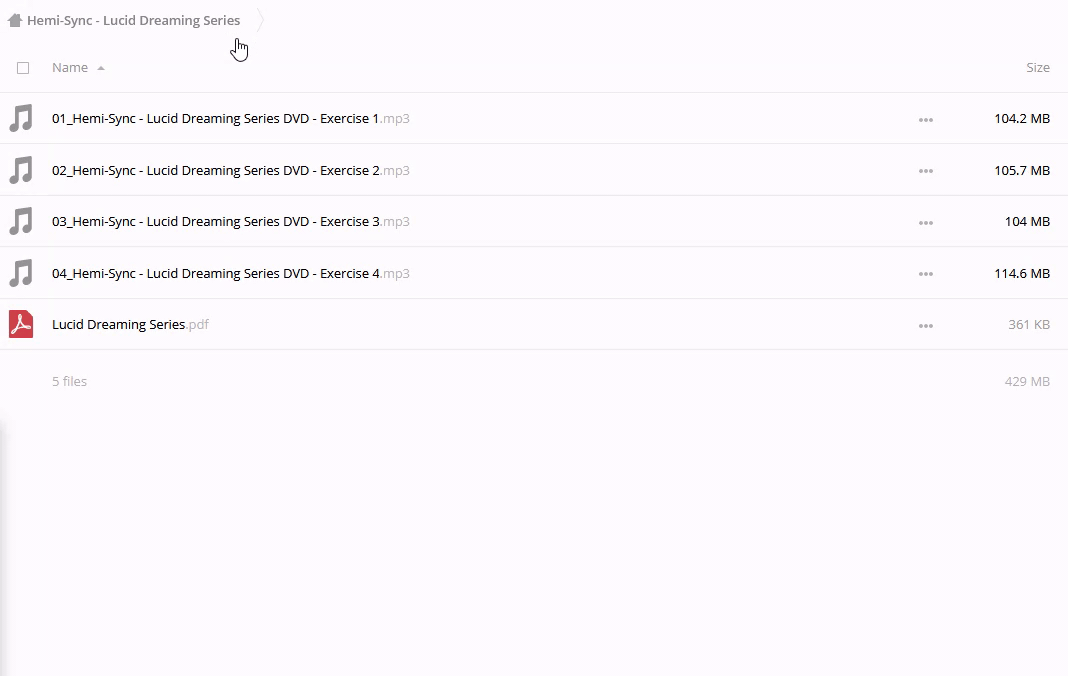
Task: Tick the select-all checkbox in header
Action: pyautogui.click(x=23, y=68)
